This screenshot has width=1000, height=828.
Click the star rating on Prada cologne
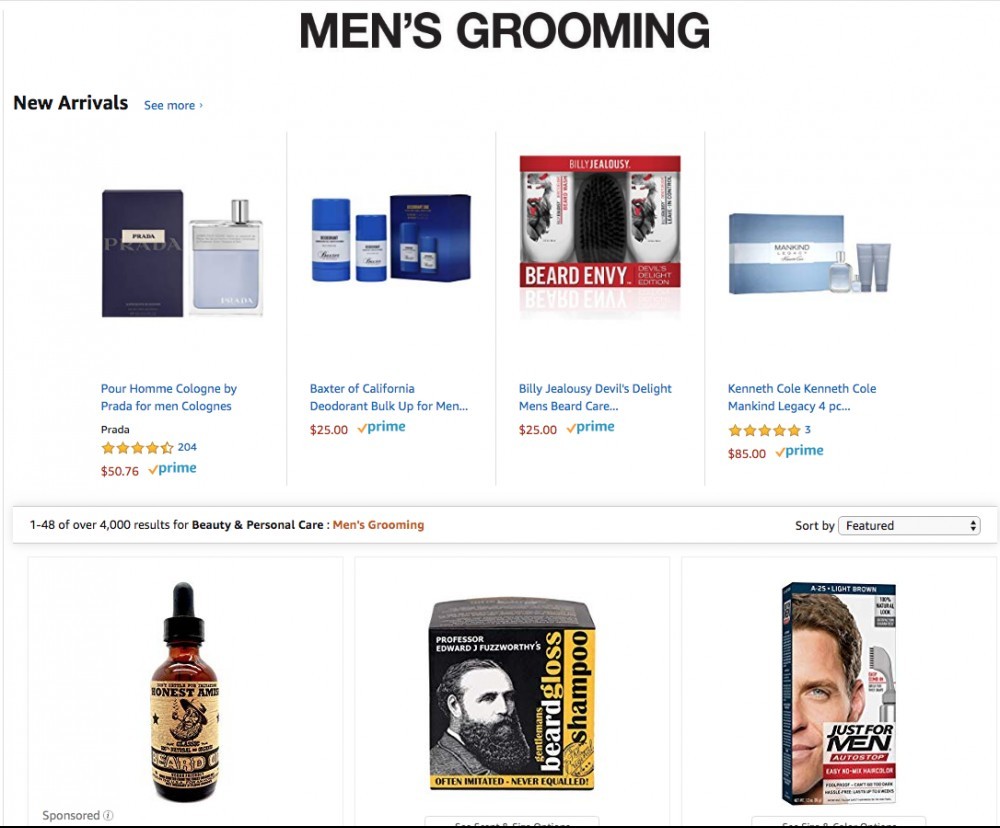(137, 448)
